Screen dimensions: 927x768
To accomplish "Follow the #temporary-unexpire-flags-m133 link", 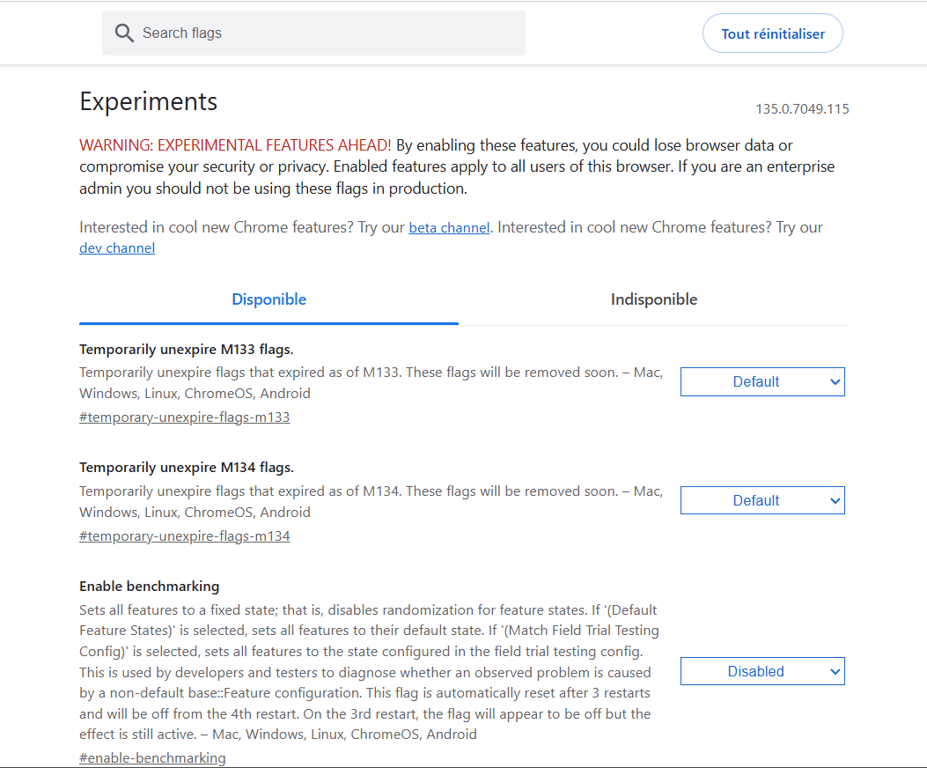I will 184,417.
